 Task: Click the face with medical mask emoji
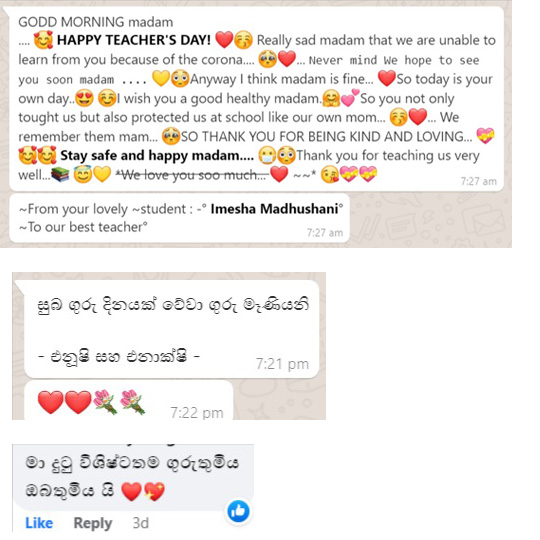click(267, 155)
